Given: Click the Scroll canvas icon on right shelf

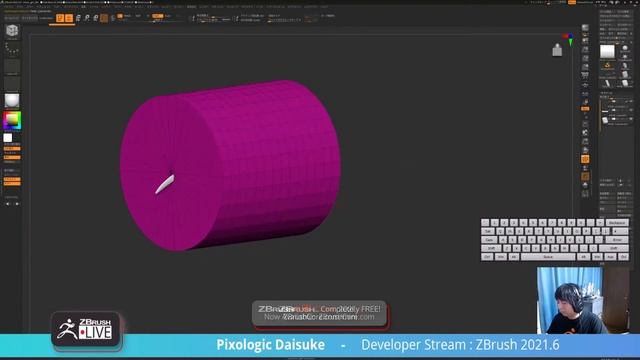Looking at the screenshot, I should click(x=585, y=41).
